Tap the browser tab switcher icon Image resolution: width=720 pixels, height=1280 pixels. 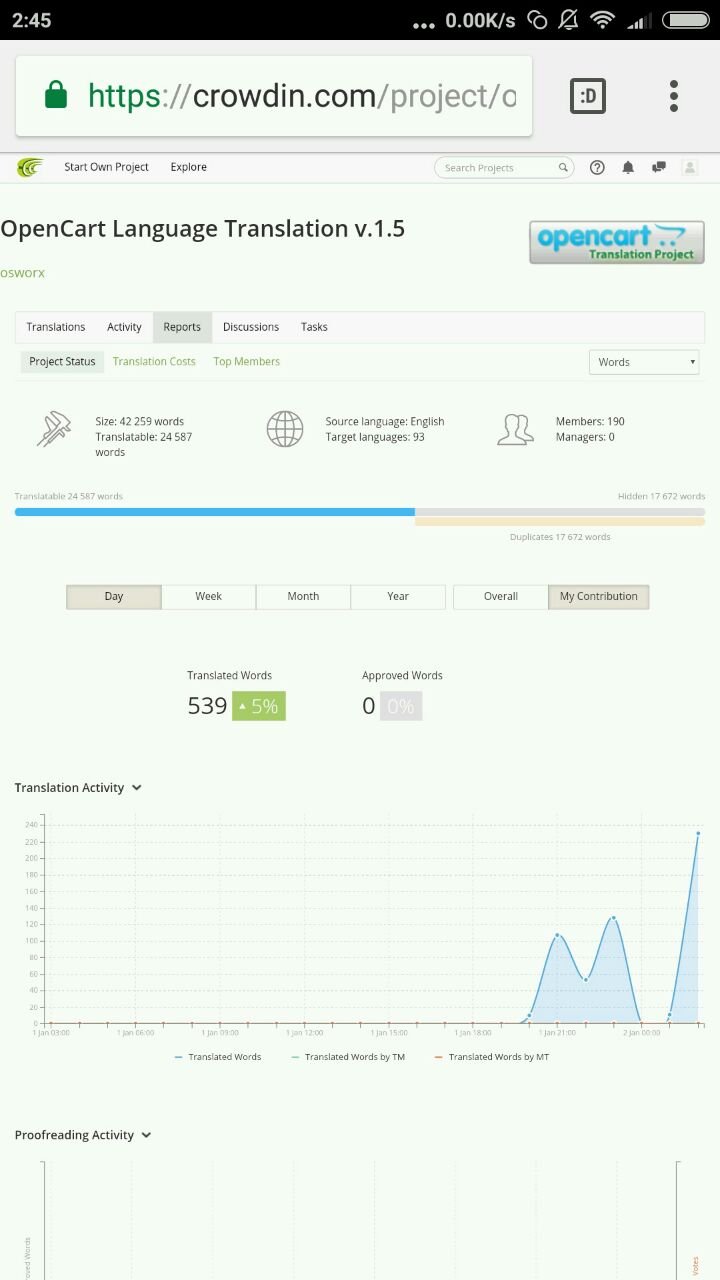[588, 96]
